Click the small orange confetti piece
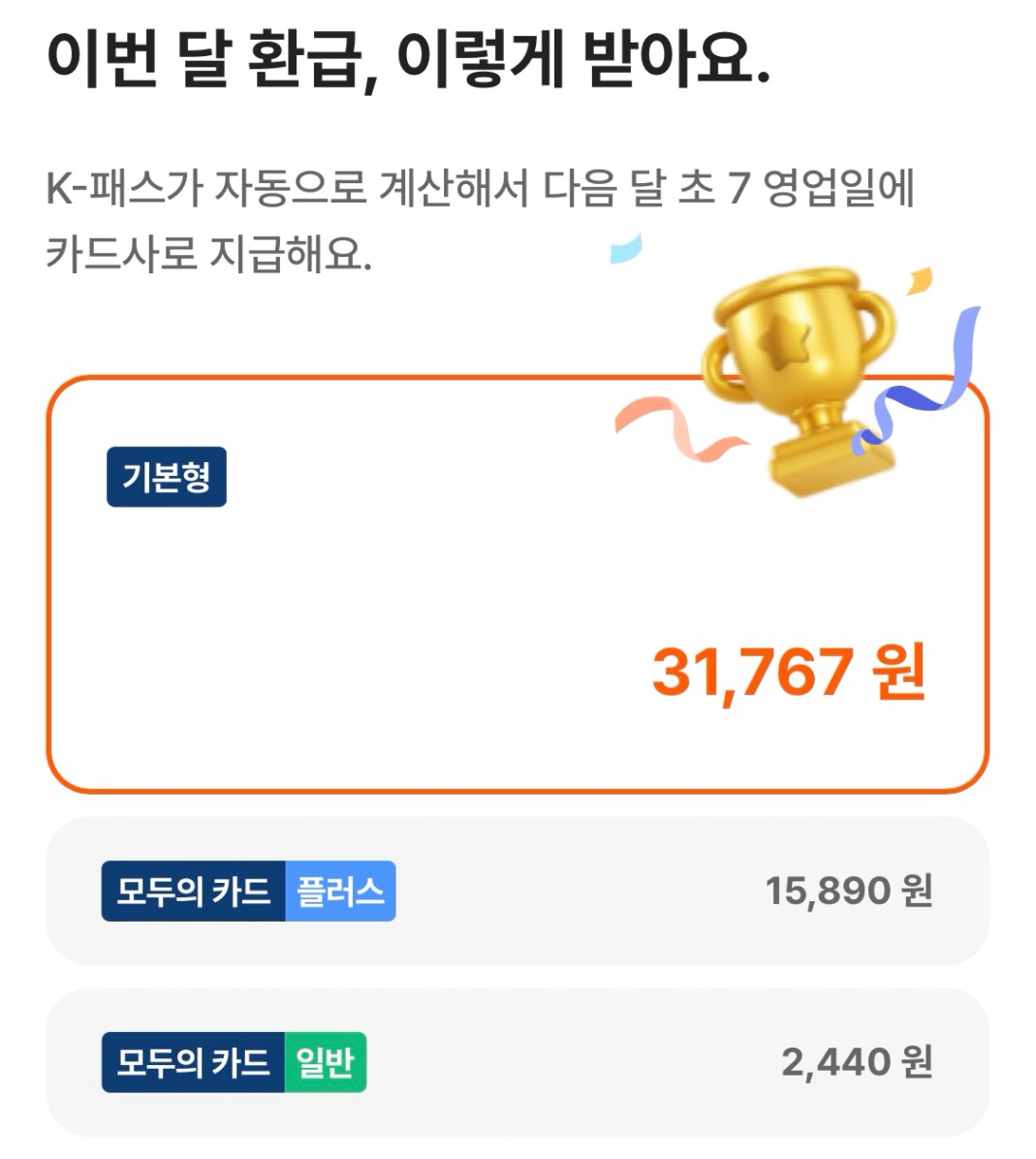This screenshot has width=1036, height=1159. coord(919,281)
